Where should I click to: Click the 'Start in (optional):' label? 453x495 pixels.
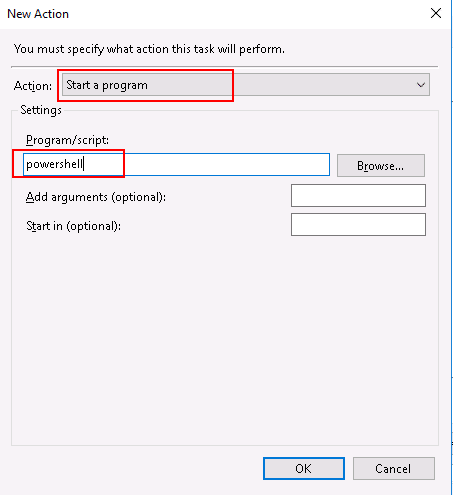(73, 226)
